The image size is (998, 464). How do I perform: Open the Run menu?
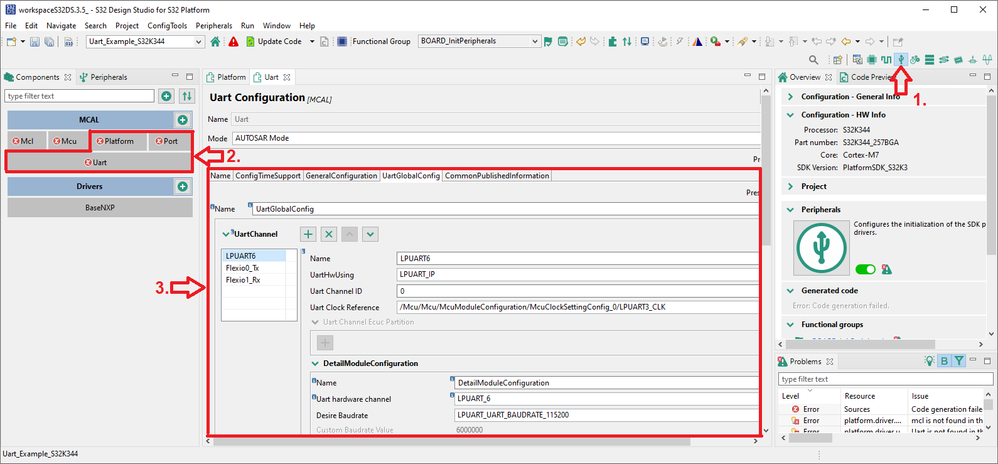click(248, 26)
